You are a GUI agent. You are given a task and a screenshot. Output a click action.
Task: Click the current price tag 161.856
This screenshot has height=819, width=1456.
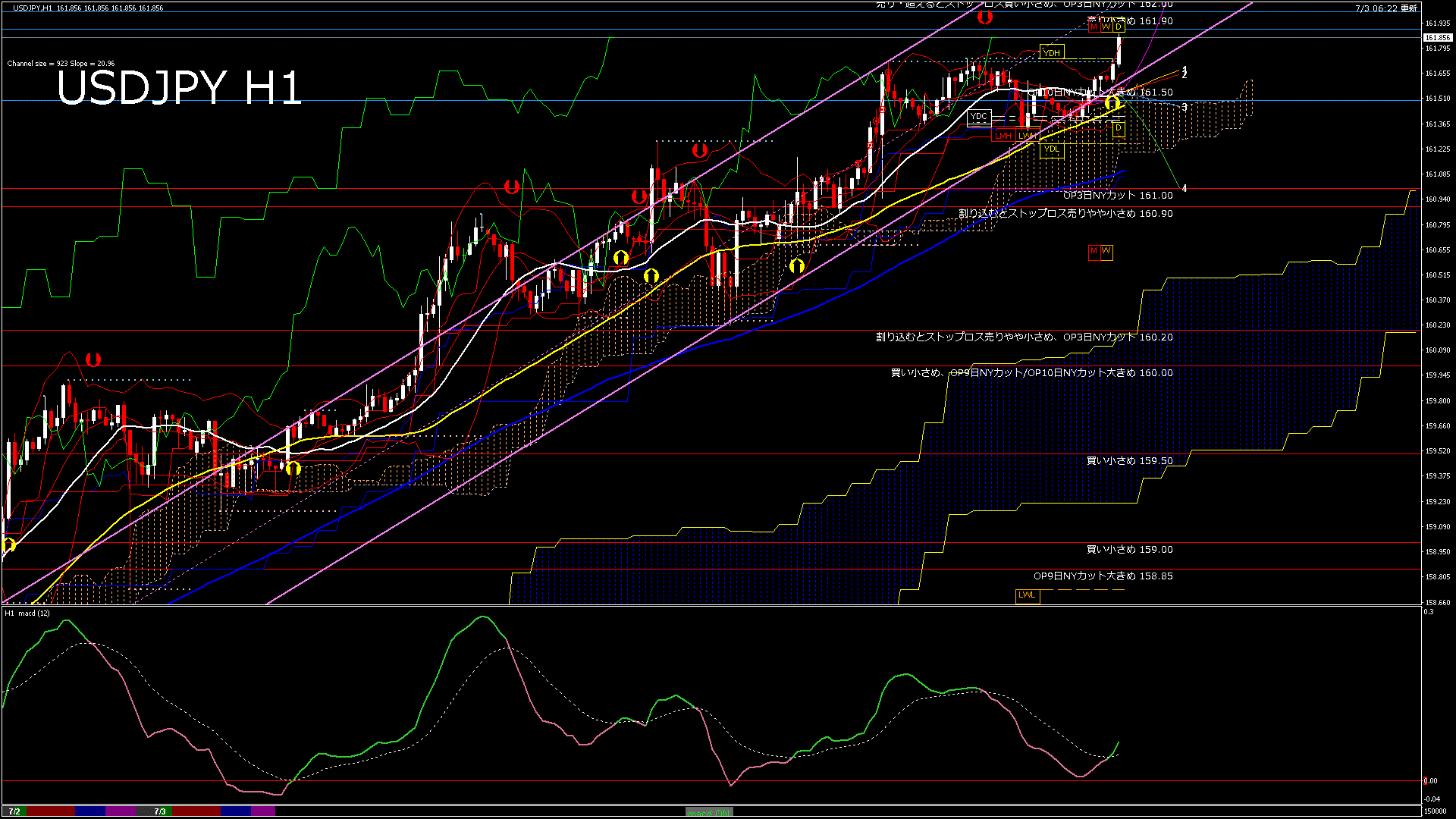point(1438,37)
